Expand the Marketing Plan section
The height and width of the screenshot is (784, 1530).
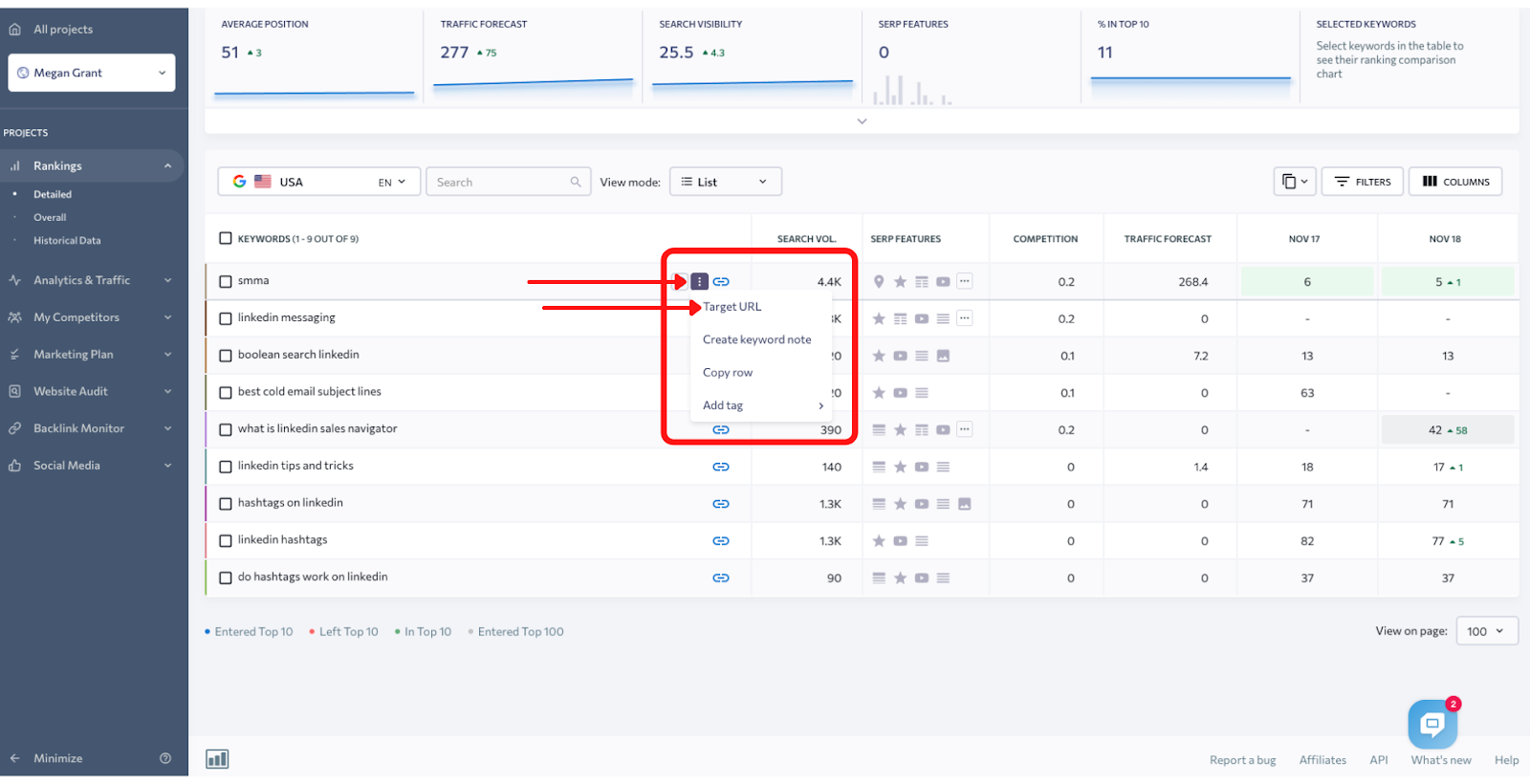[x=92, y=355]
